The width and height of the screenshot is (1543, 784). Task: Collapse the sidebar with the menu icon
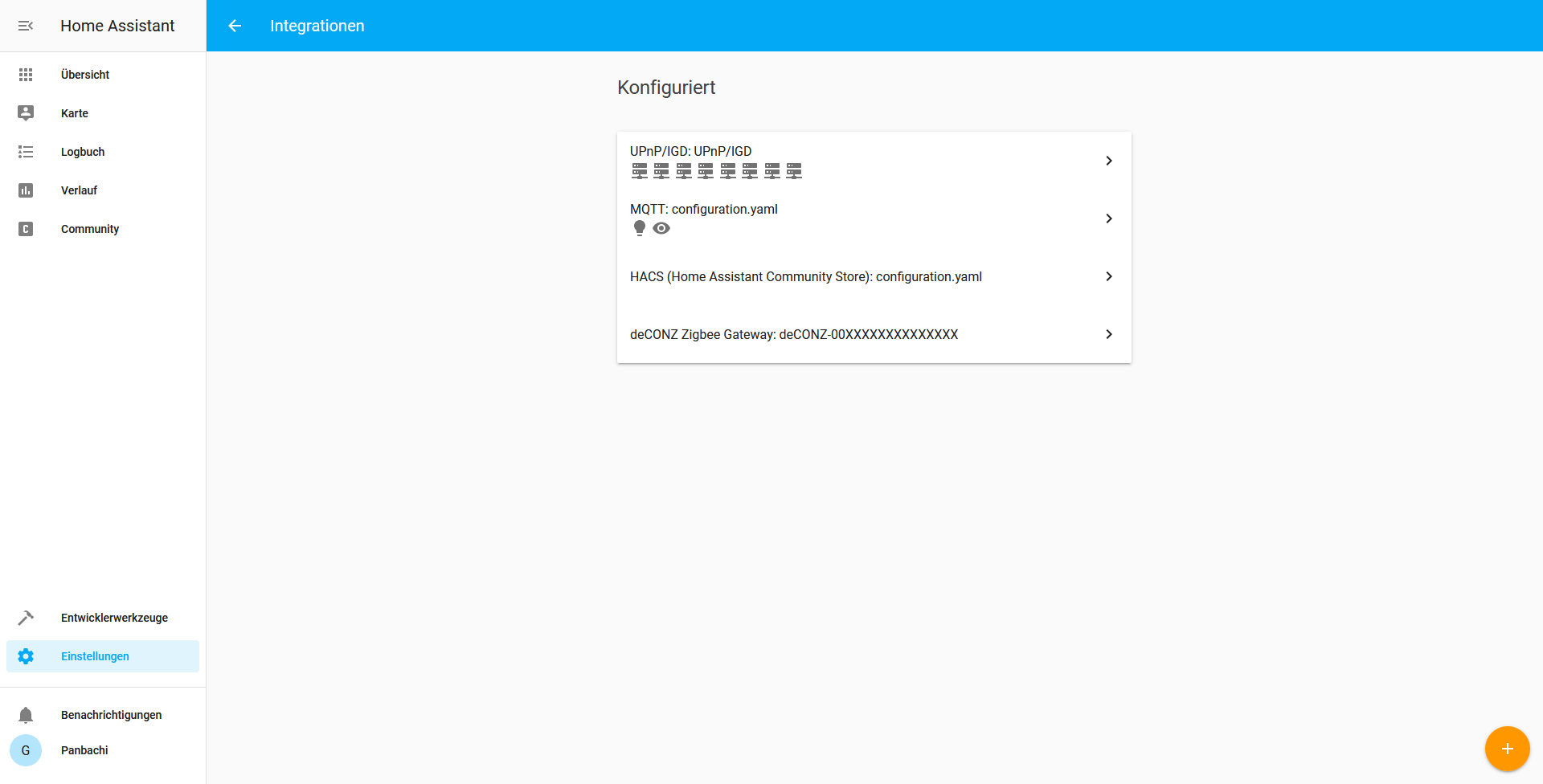(x=26, y=26)
